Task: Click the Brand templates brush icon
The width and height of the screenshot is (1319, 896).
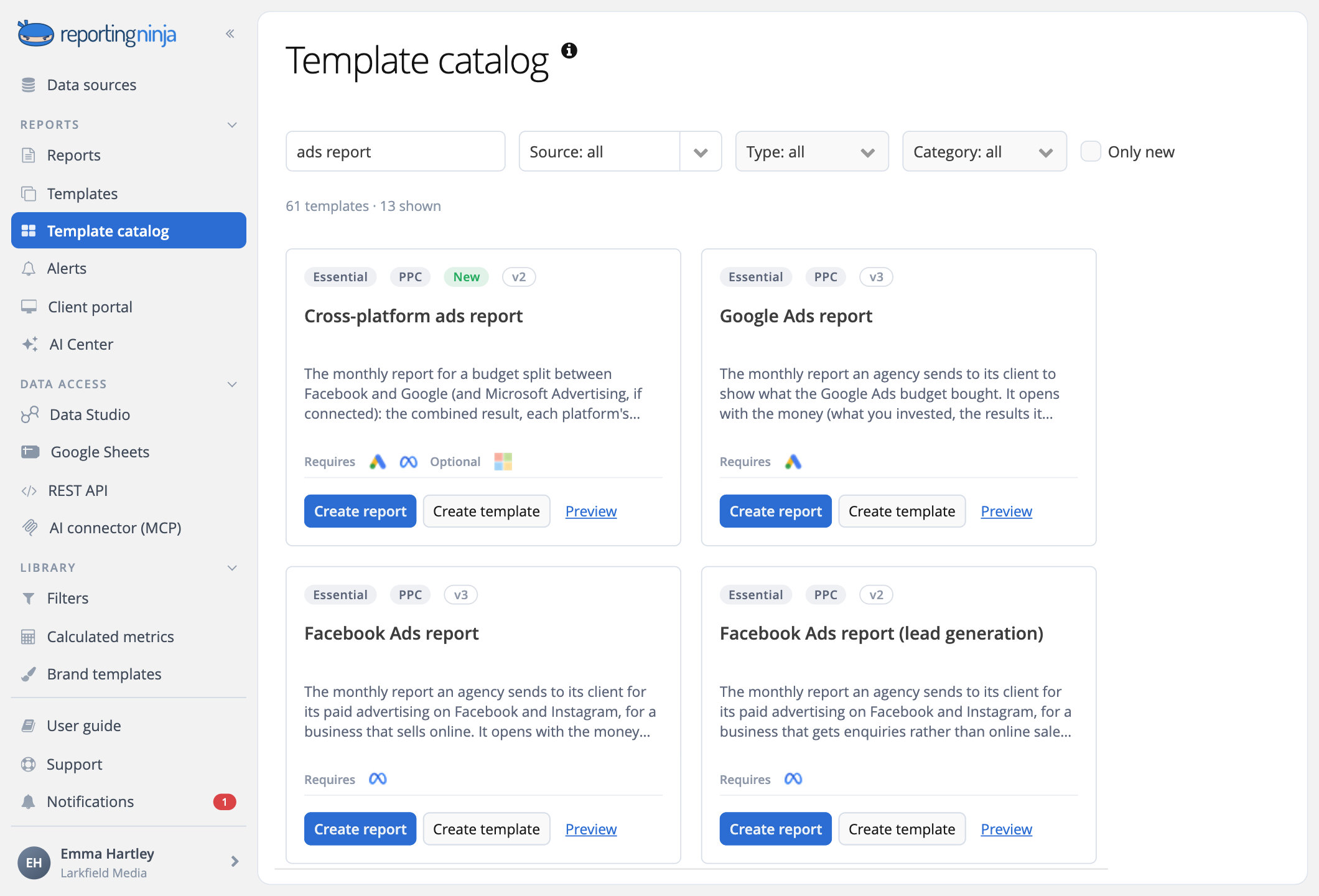Action: click(x=29, y=674)
